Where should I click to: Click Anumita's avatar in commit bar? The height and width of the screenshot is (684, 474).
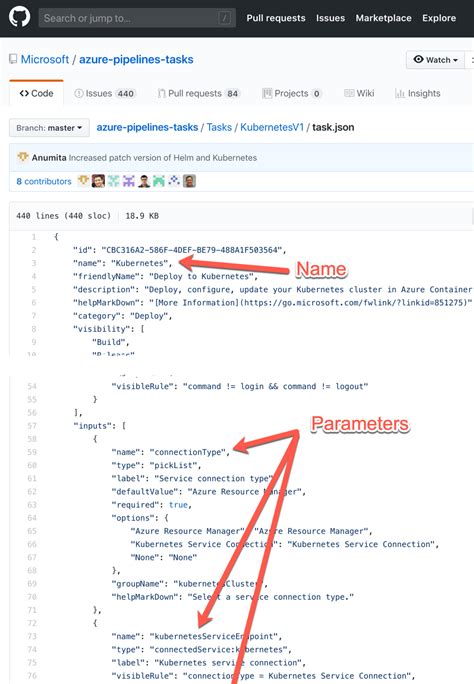point(23,157)
